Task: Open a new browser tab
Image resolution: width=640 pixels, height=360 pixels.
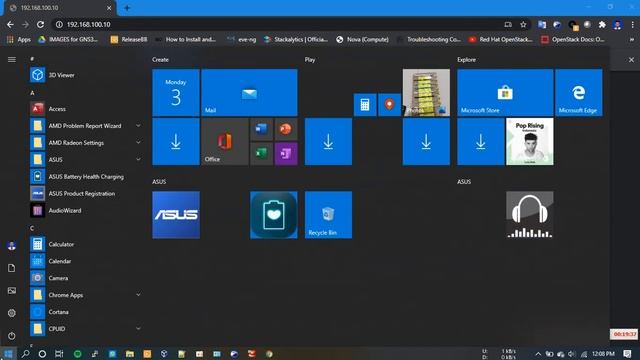Action: click(127, 8)
